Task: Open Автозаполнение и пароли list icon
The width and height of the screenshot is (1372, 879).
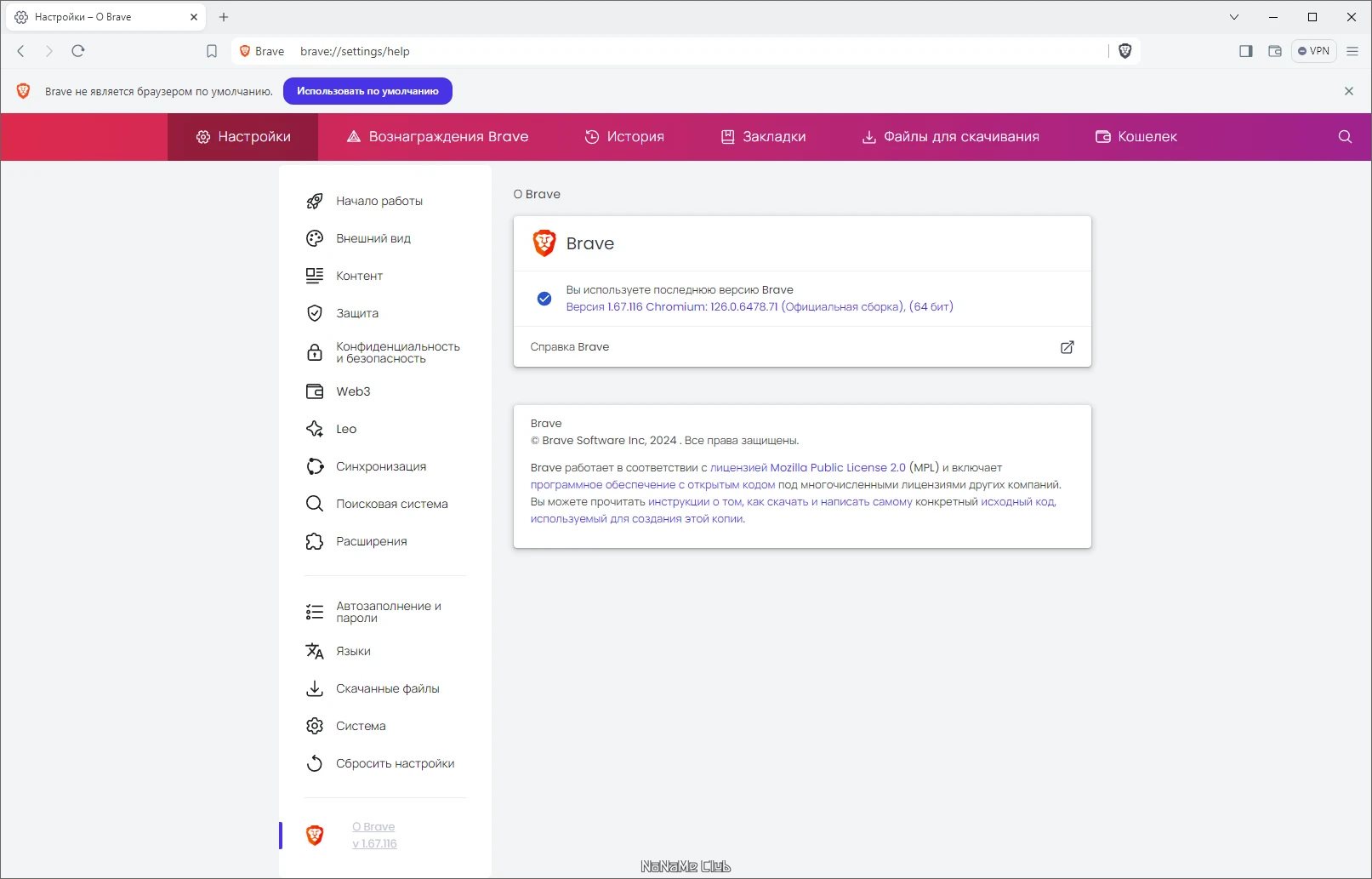Action: pos(315,612)
